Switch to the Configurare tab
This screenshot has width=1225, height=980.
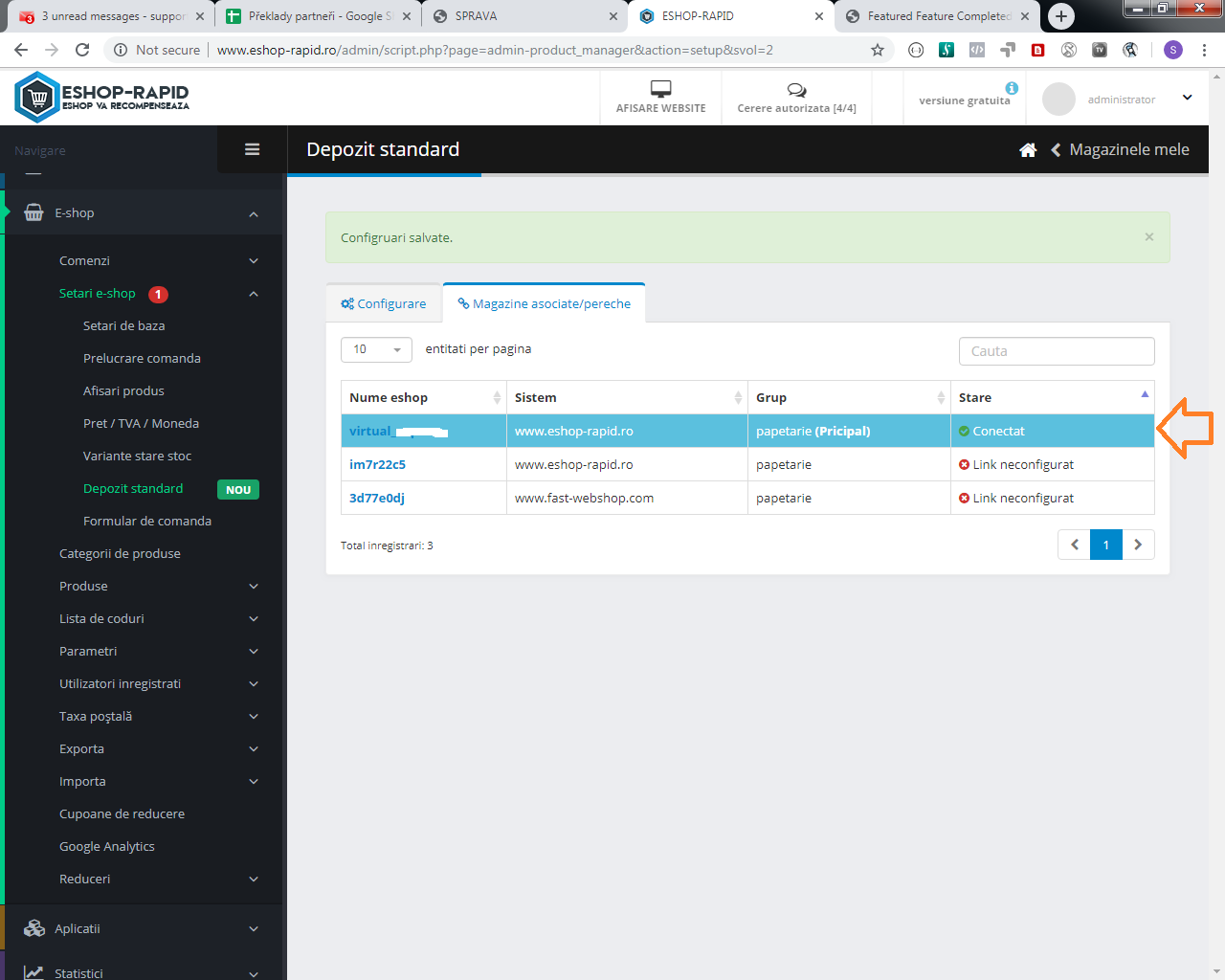(384, 303)
